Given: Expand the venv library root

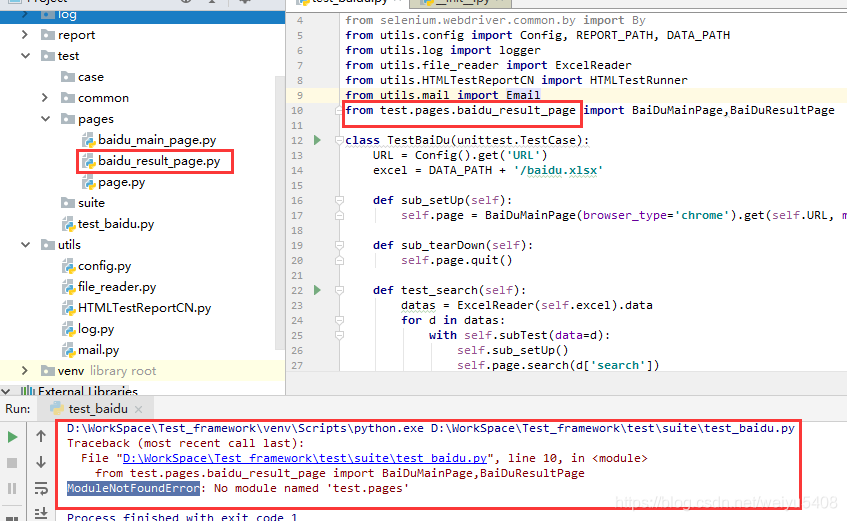Looking at the screenshot, I should click(x=24, y=370).
